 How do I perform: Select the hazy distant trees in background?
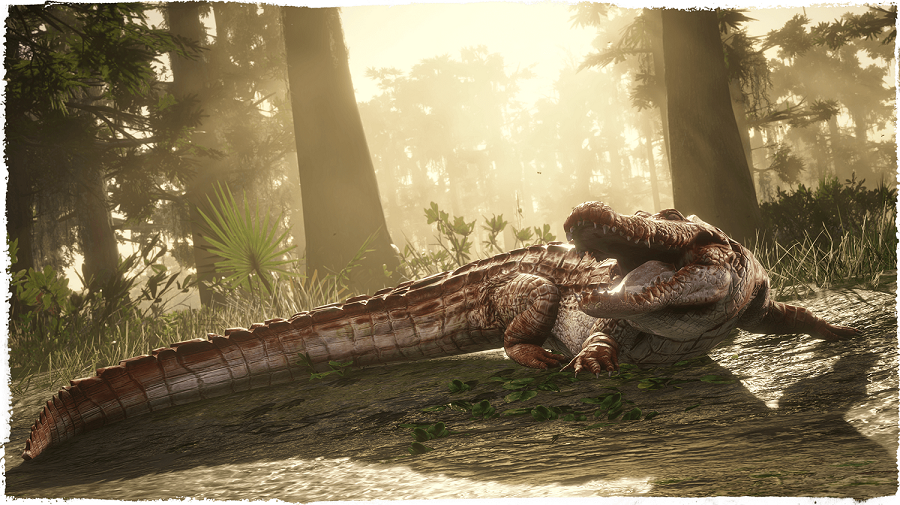[459, 143]
